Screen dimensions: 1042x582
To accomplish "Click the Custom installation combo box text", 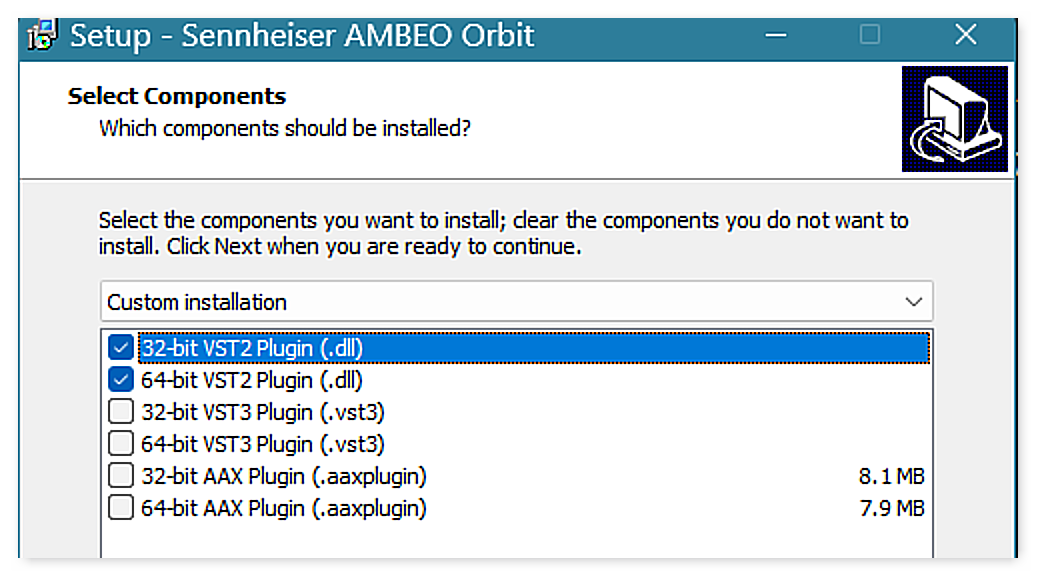I will coord(198,302).
